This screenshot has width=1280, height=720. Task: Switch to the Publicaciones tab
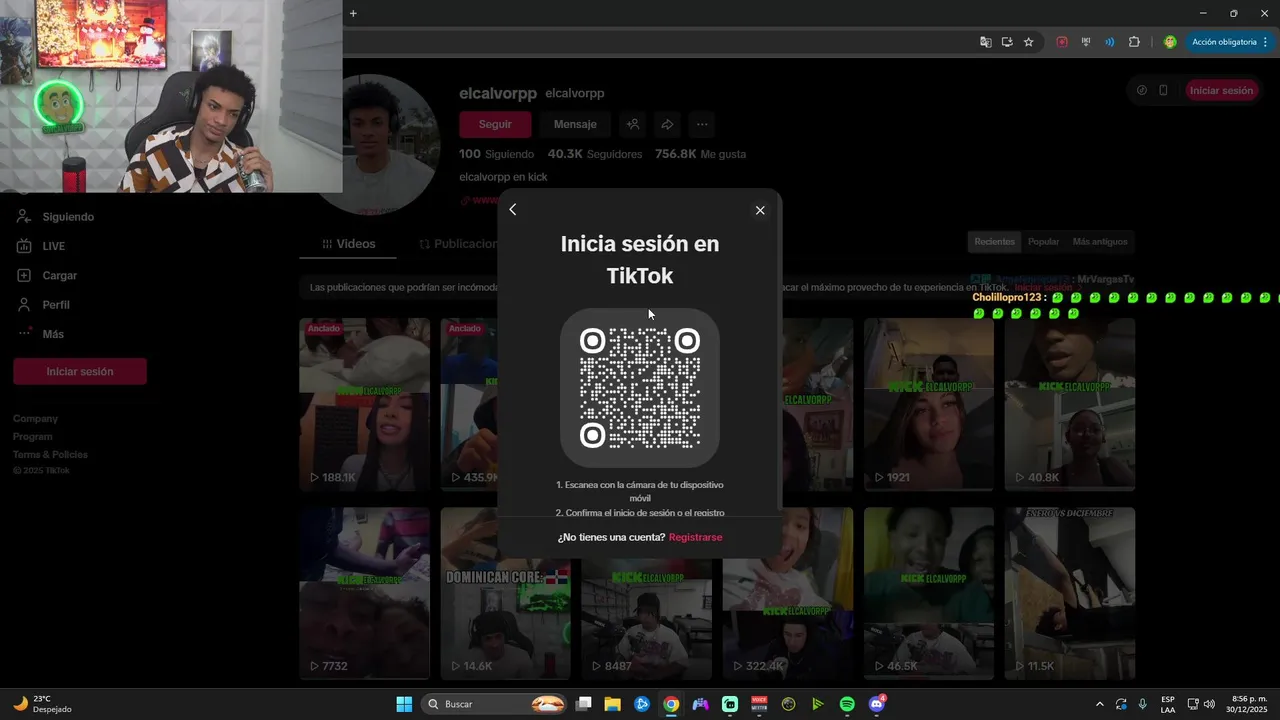coord(458,244)
